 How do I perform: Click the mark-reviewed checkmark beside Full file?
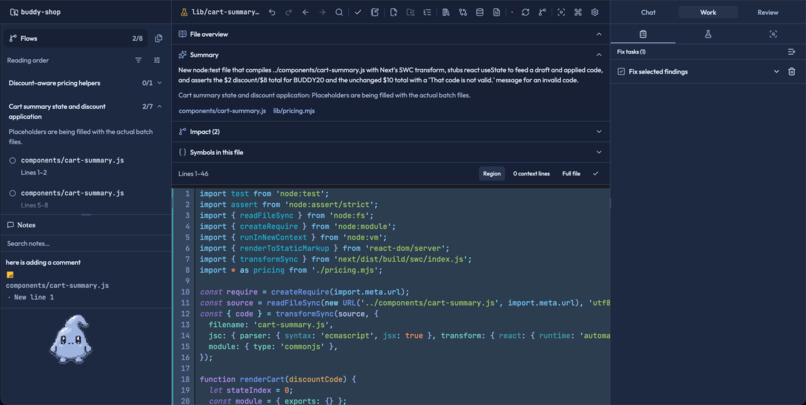(595, 174)
